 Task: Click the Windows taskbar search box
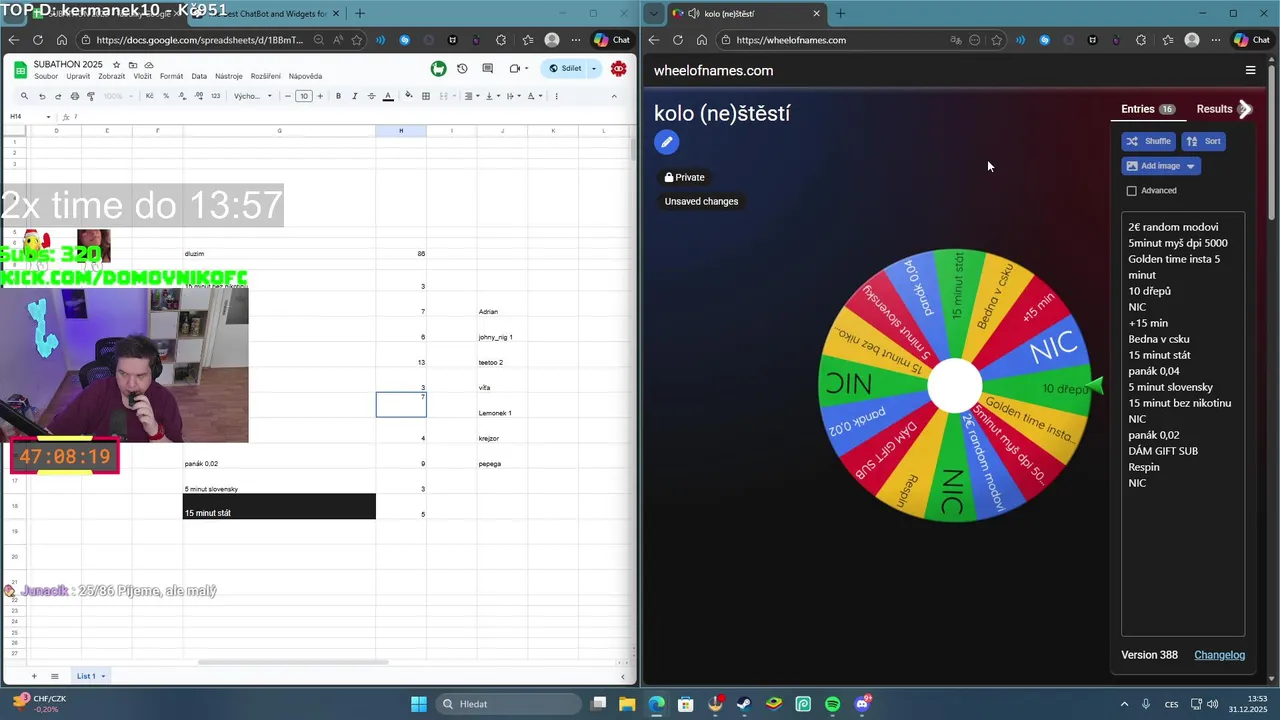tap(509, 704)
